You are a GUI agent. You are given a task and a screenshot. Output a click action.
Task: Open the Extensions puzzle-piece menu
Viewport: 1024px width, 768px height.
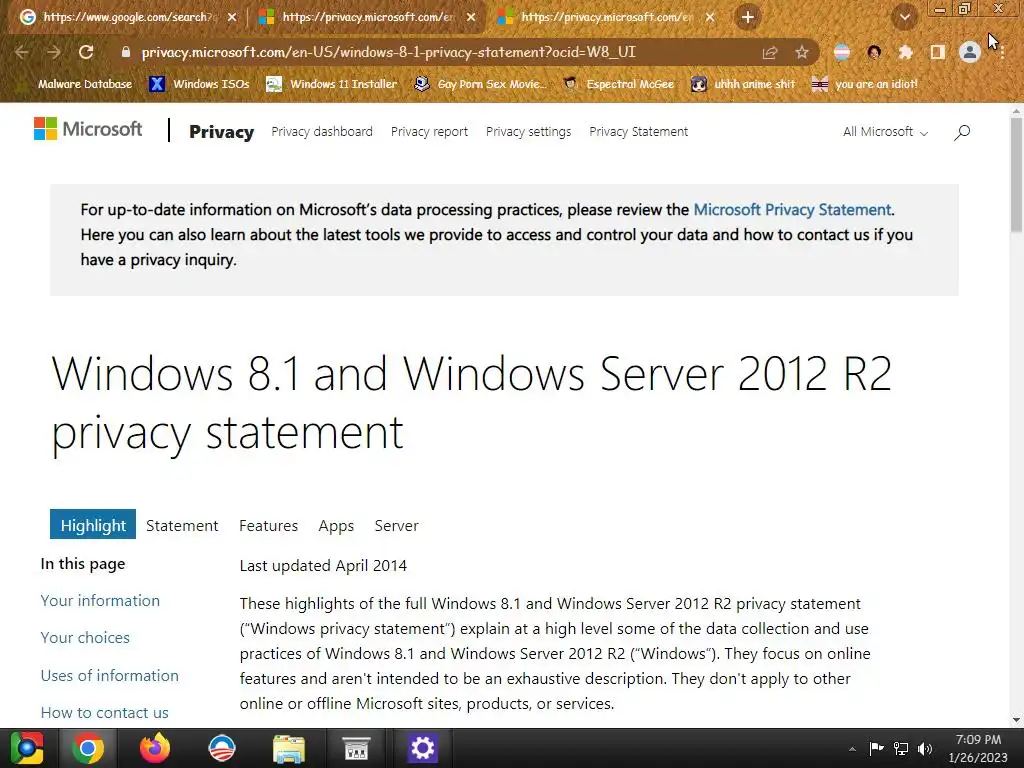tap(906, 52)
